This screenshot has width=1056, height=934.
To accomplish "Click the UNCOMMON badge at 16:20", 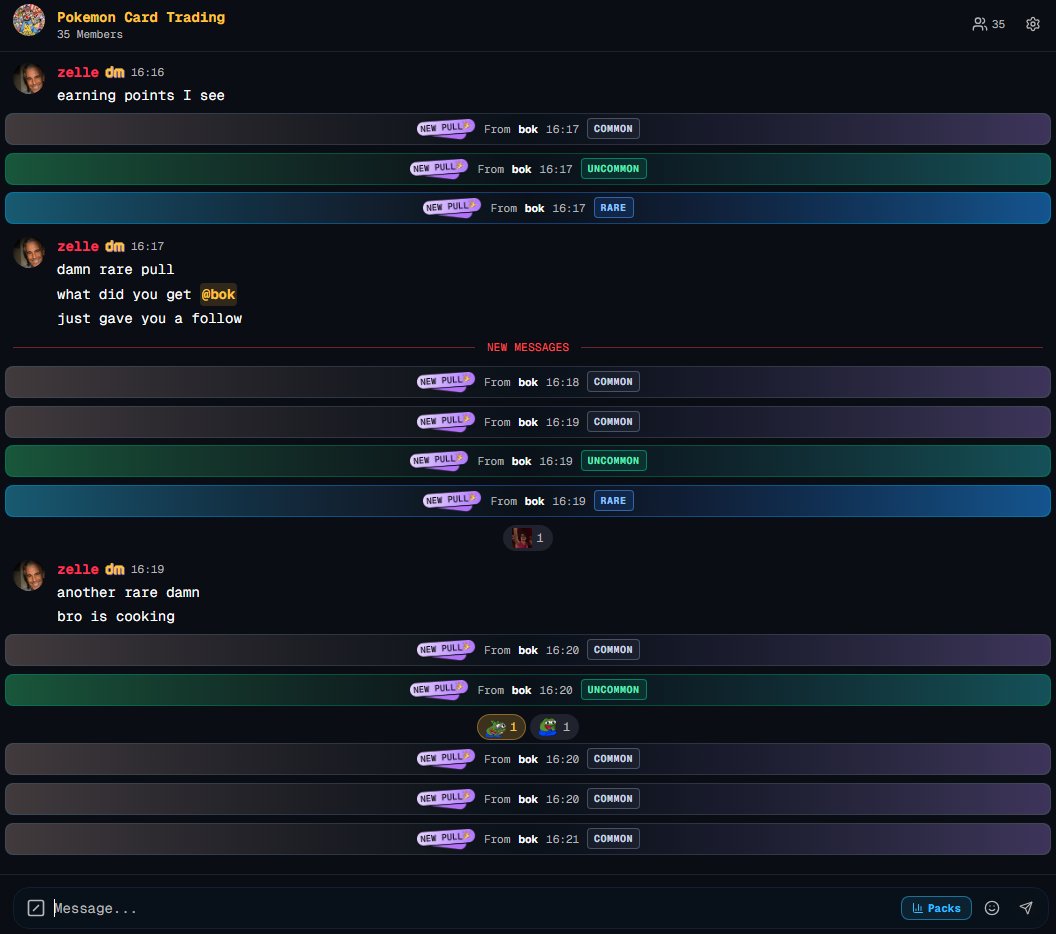I will point(613,690).
